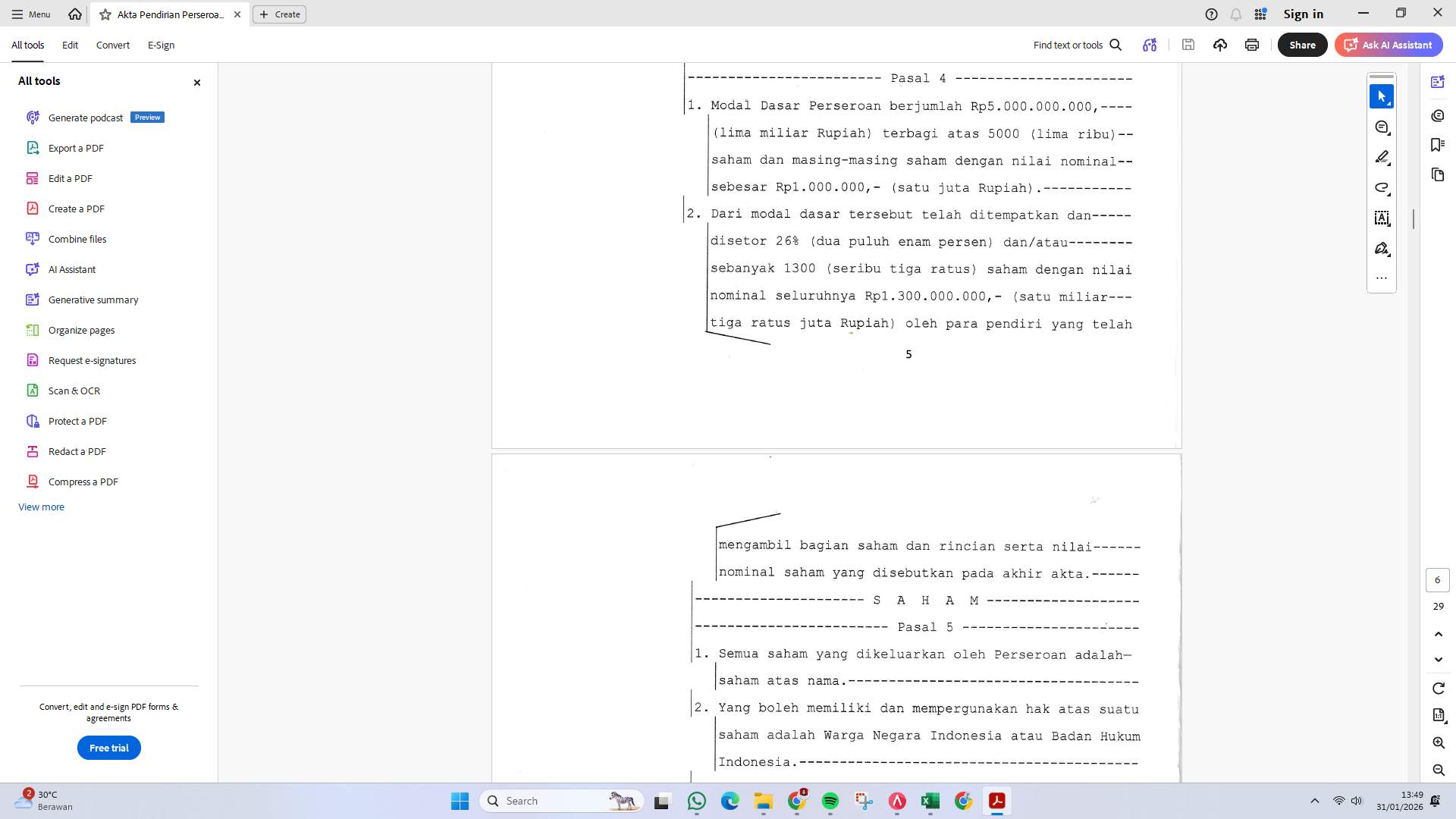Expand more tools via ellipsis in toolbar
This screenshot has width=1456, height=819.
point(1382,278)
